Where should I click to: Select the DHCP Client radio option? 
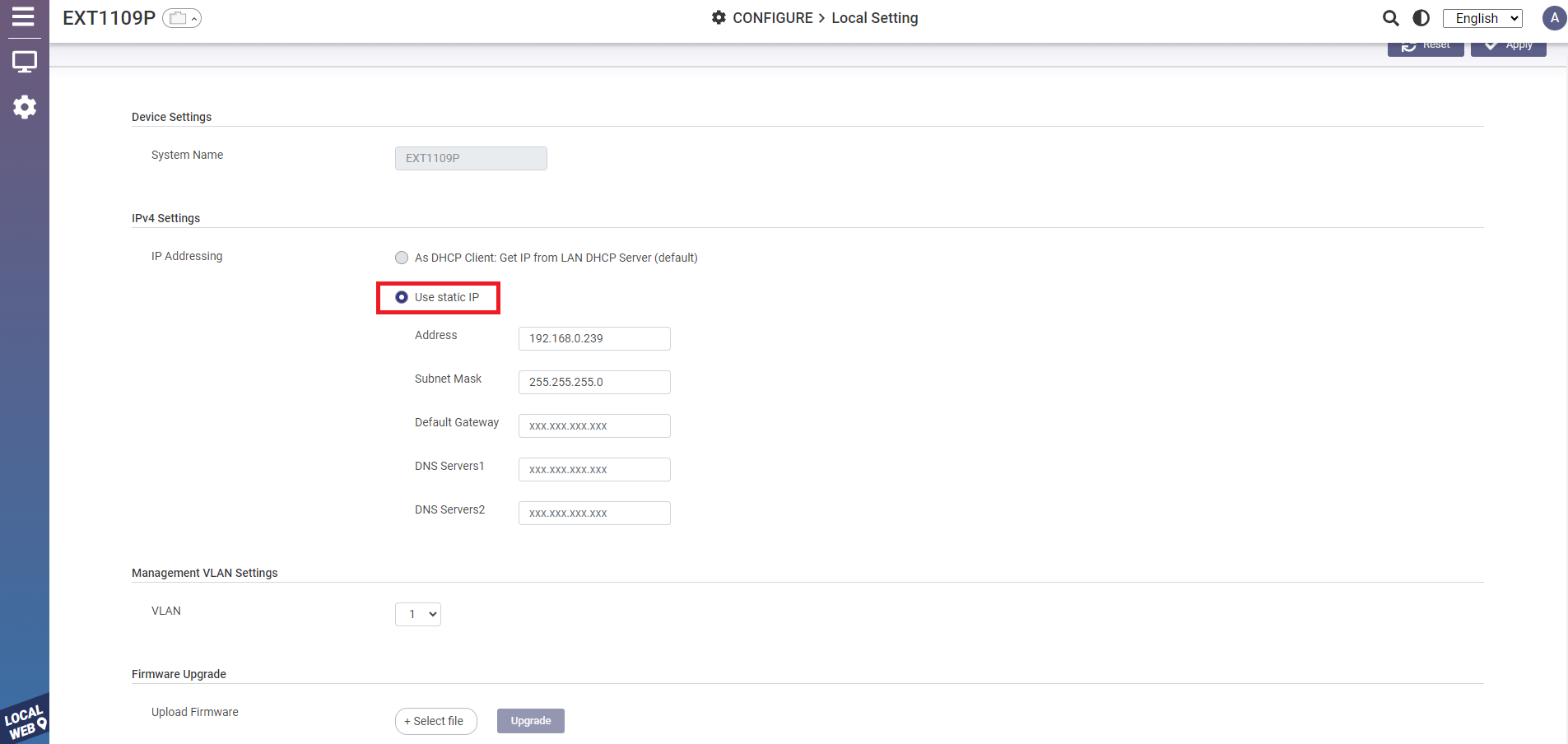pos(402,258)
